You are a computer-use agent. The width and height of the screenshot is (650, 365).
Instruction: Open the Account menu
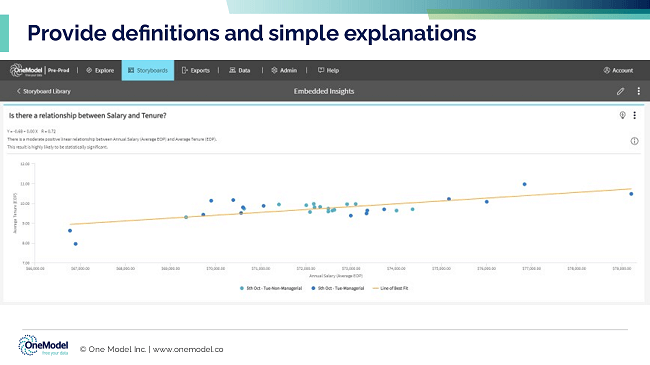pos(618,71)
